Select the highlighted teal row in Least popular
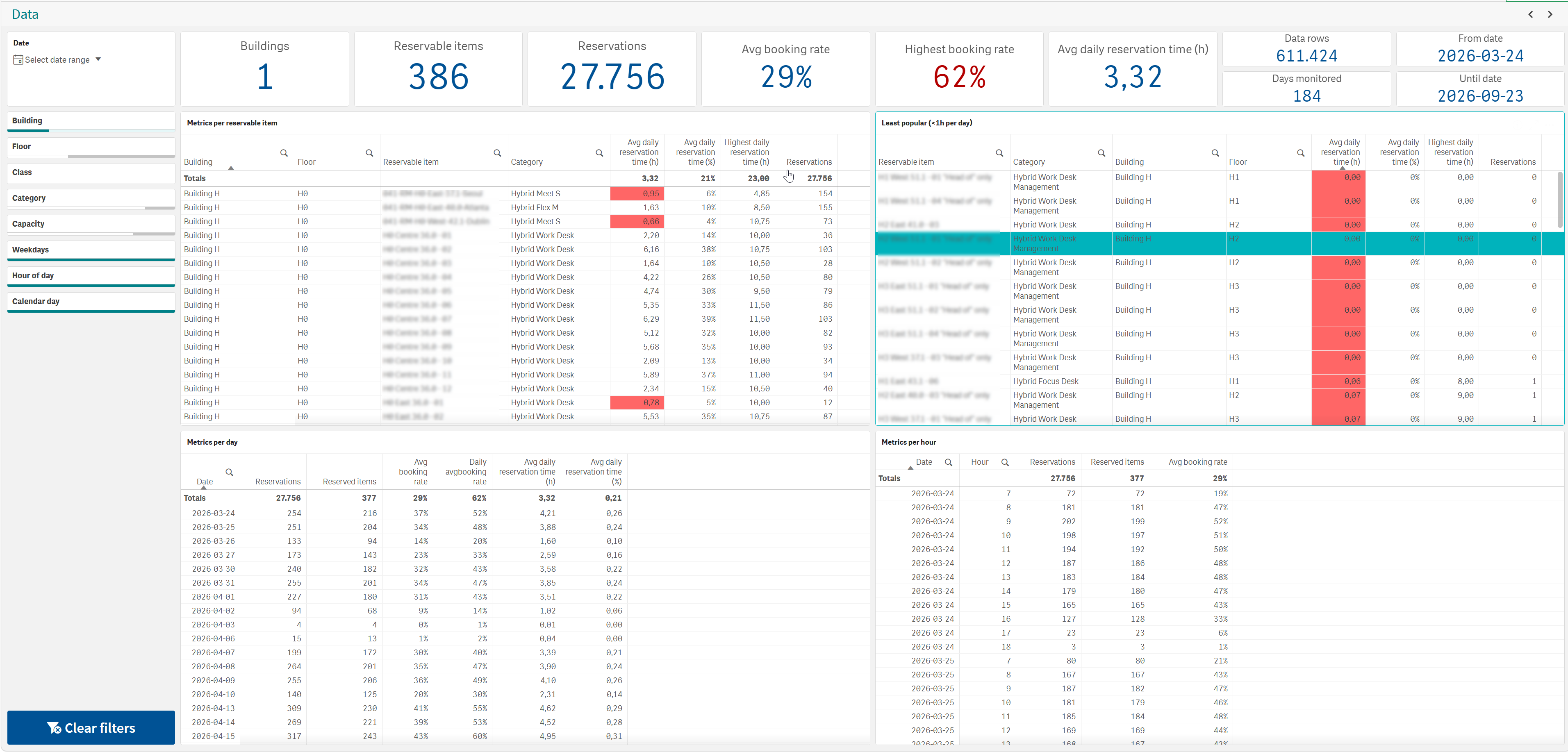Image resolution: width=1568 pixels, height=752 pixels. coord(1219,243)
